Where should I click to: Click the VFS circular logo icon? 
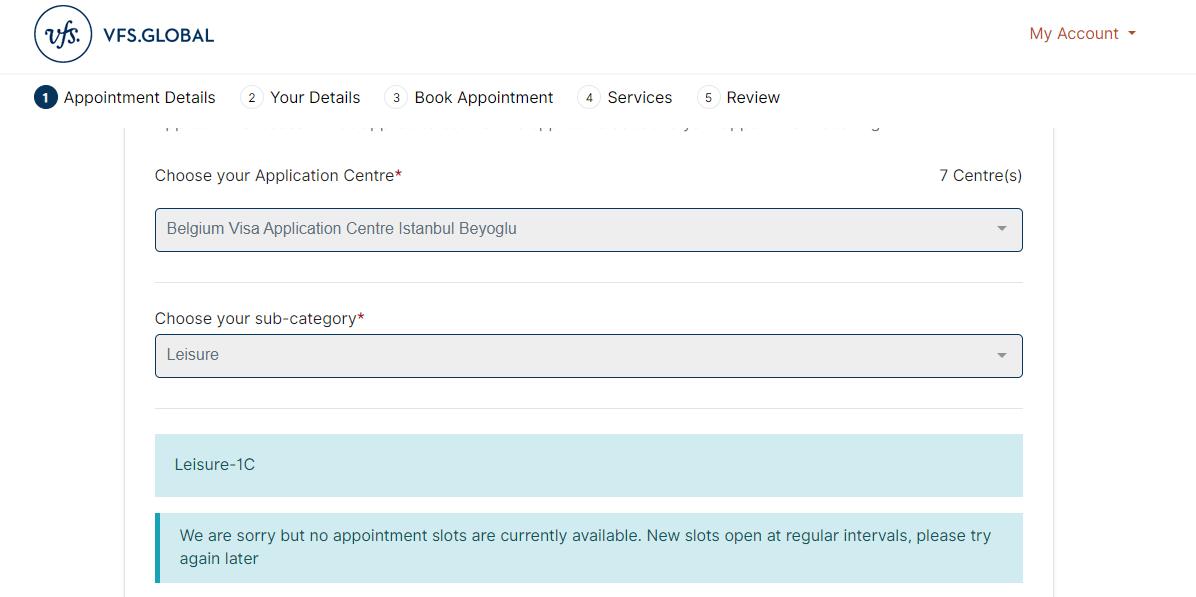[63, 34]
